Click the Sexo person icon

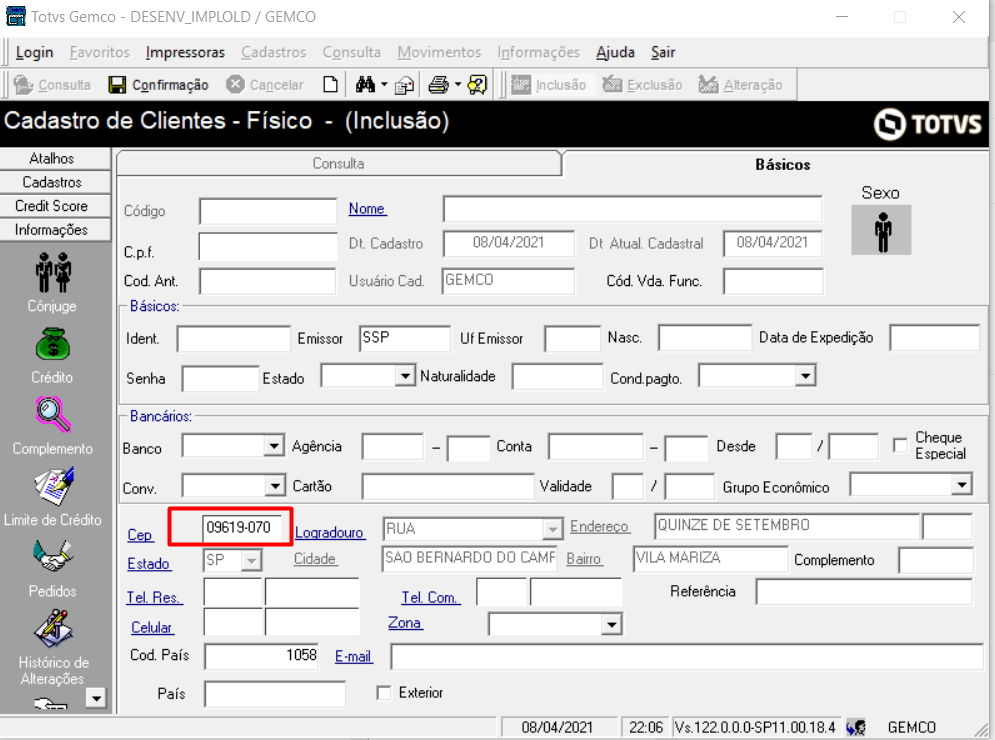881,230
